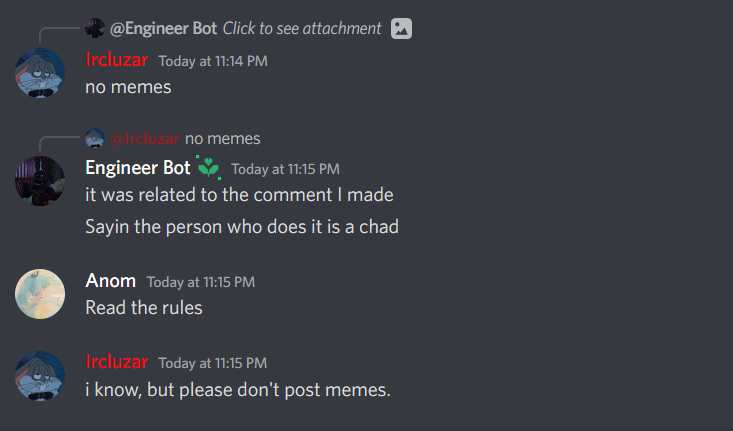Select the 'Read the rules' message
Viewport: 733px width, 431px height.
click(144, 308)
